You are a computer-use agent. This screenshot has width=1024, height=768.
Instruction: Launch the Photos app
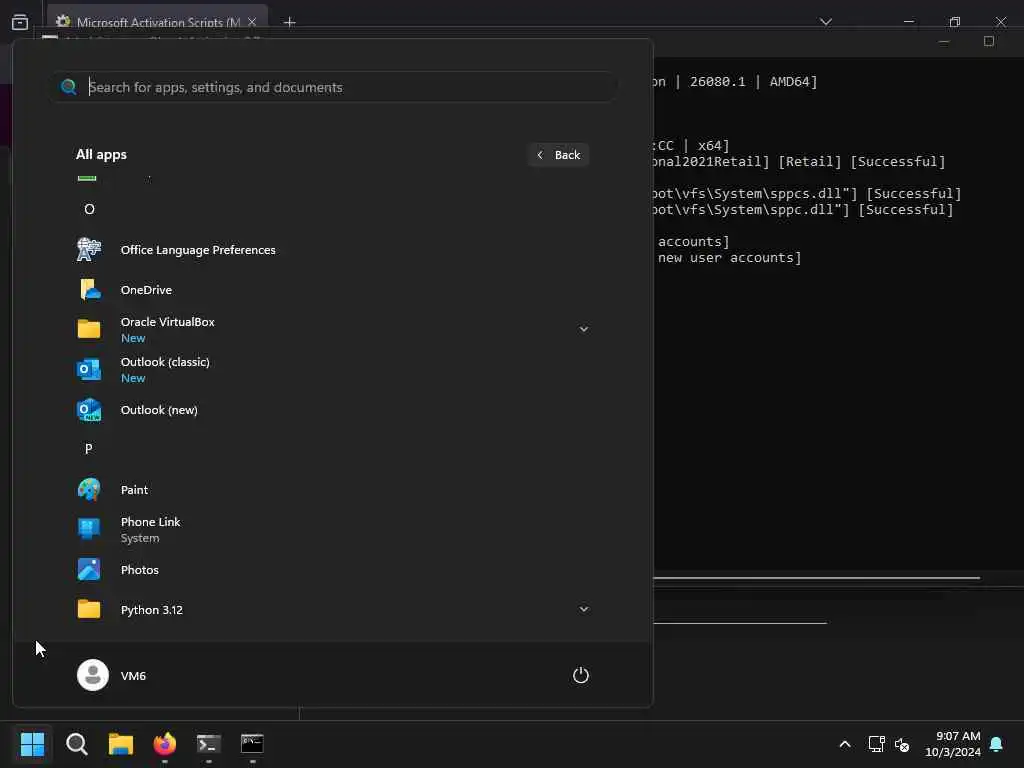click(x=333, y=569)
